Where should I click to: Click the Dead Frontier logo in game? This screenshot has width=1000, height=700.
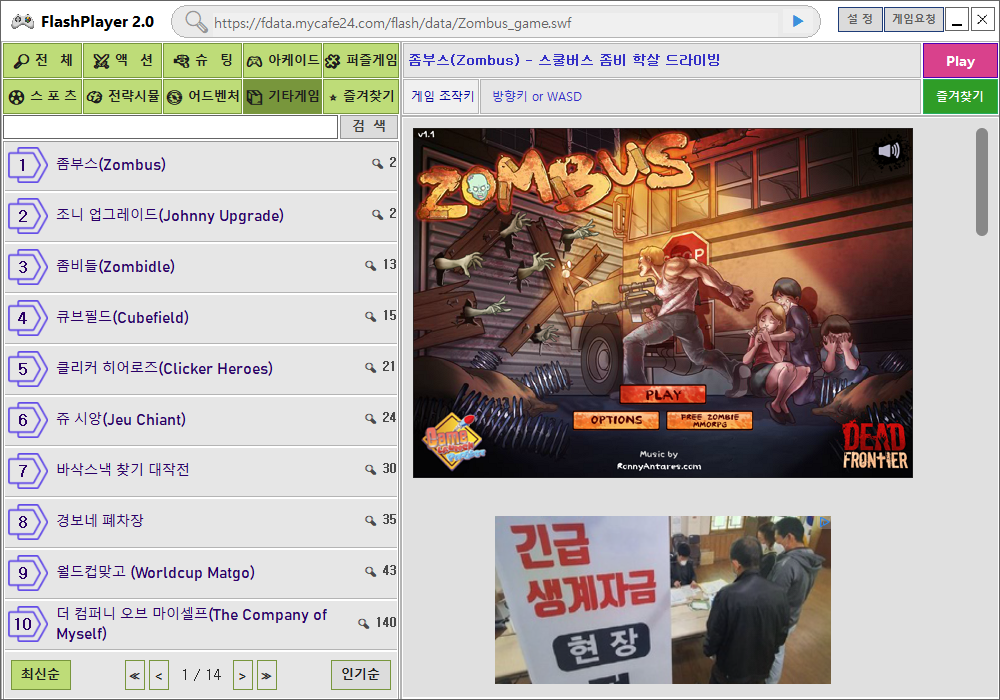point(875,444)
